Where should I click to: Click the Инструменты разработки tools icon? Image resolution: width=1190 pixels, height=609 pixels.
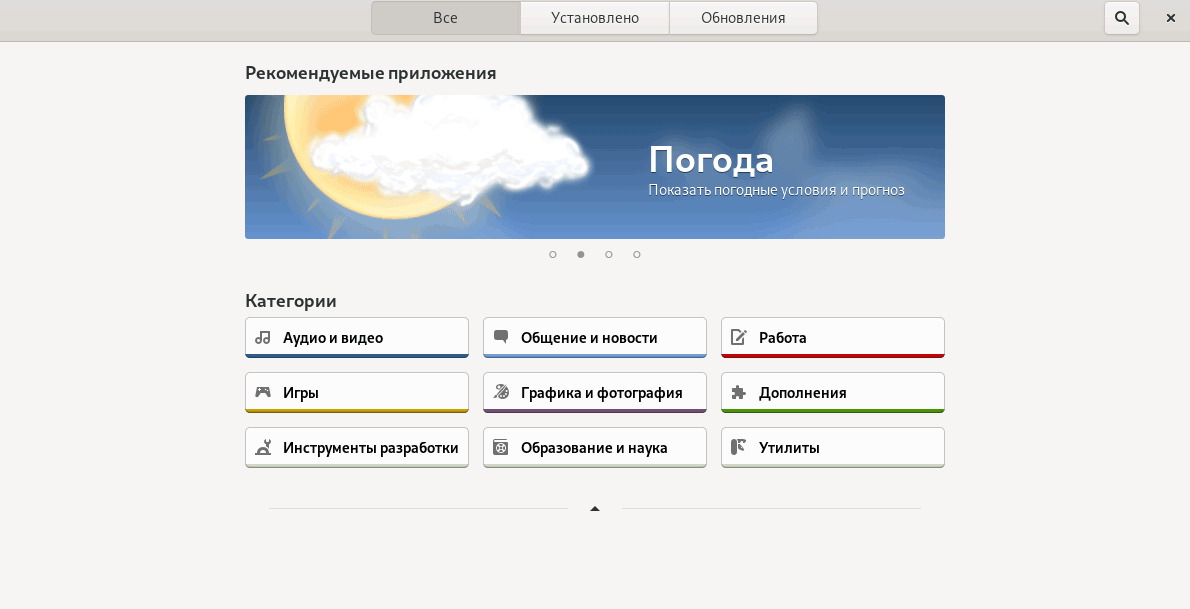click(263, 448)
